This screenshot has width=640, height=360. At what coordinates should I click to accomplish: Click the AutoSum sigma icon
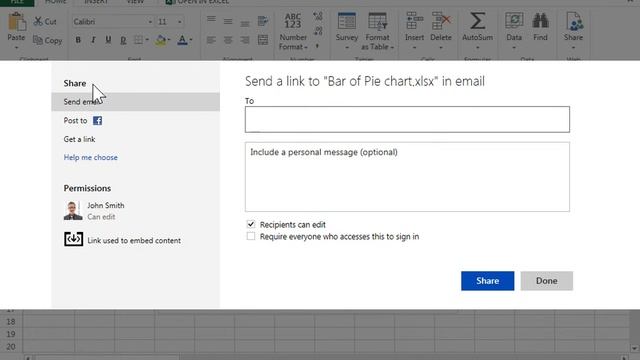(x=477, y=21)
